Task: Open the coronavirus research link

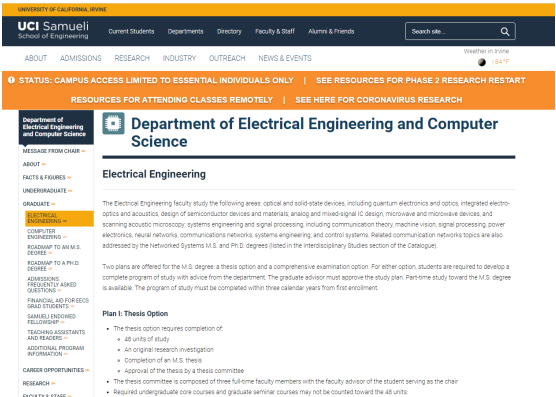Action: [x=379, y=100]
